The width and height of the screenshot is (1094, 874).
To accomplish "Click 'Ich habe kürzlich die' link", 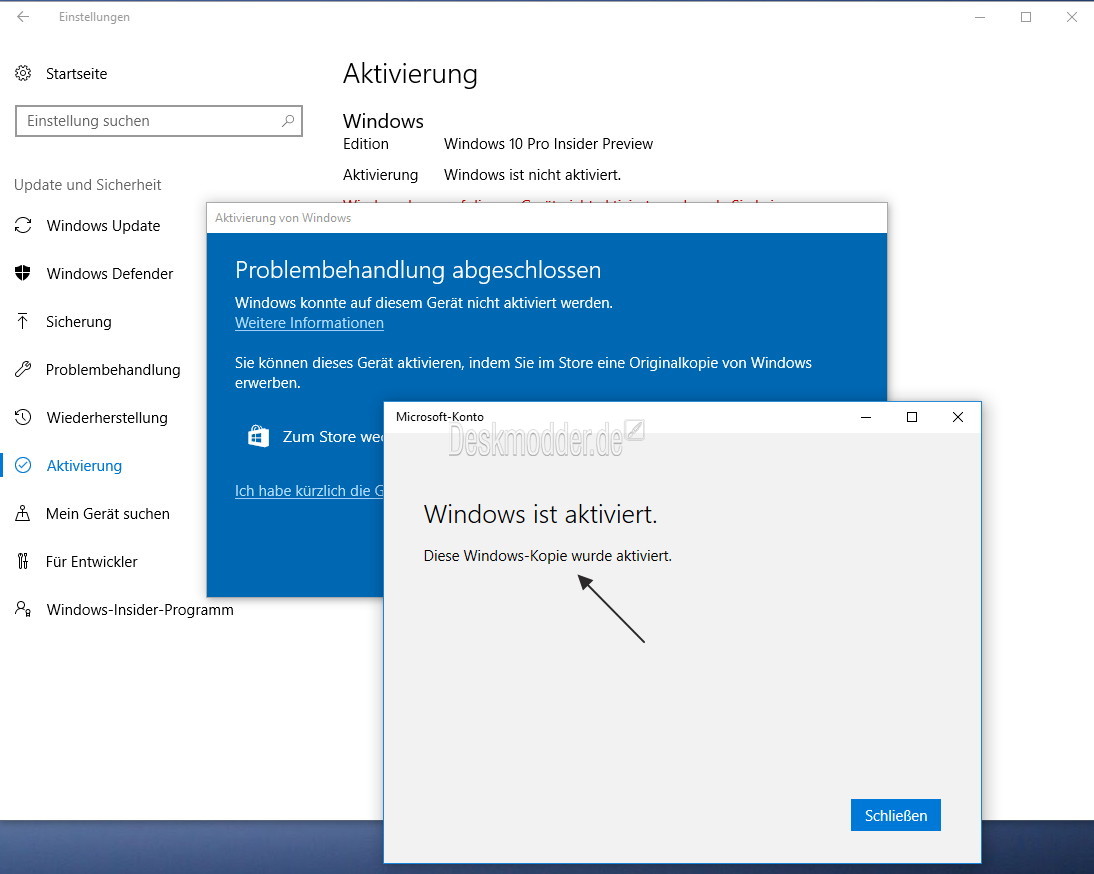I will (x=309, y=491).
